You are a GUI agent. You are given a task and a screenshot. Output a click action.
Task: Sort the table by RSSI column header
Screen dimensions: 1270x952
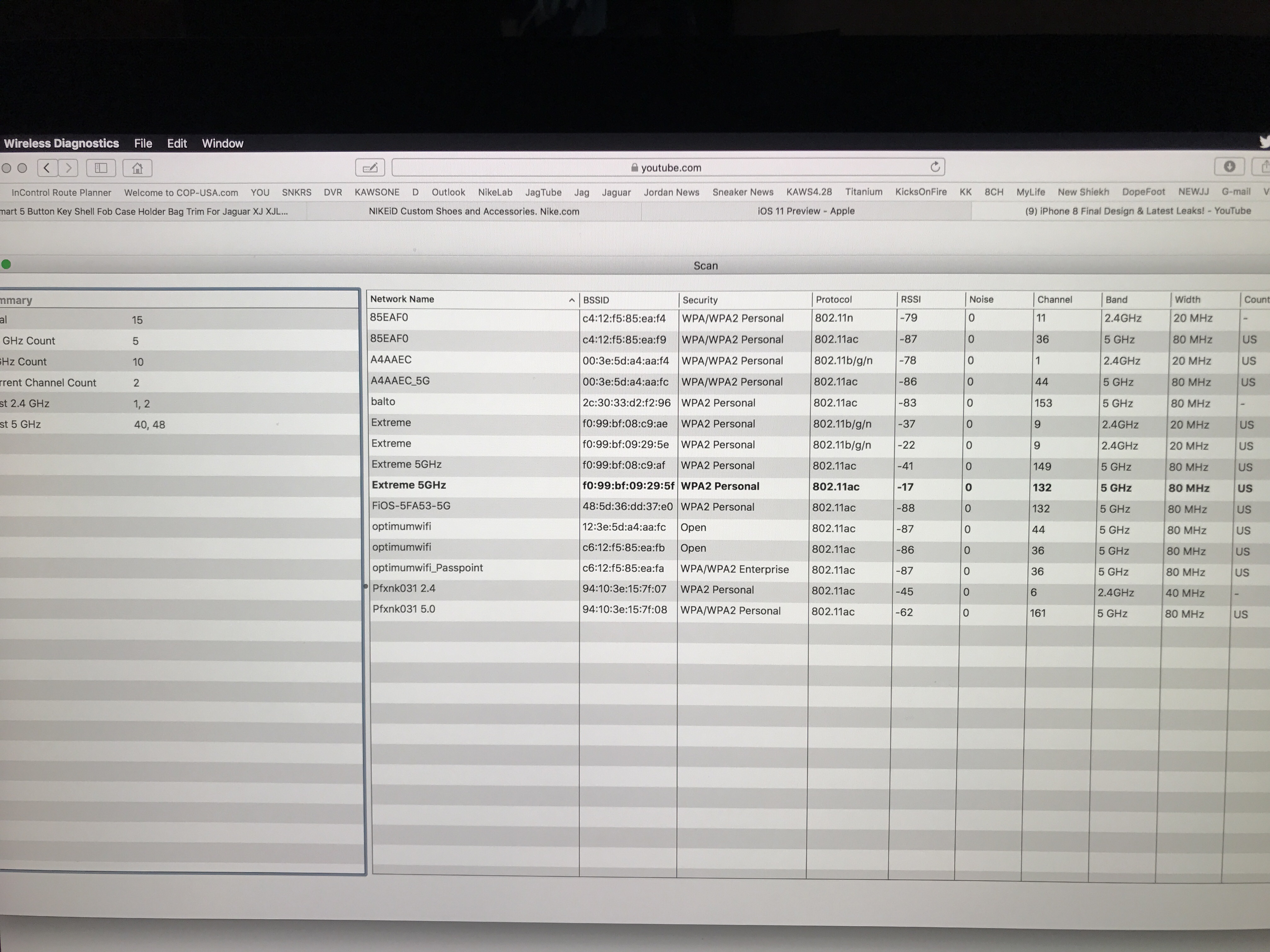(x=911, y=299)
